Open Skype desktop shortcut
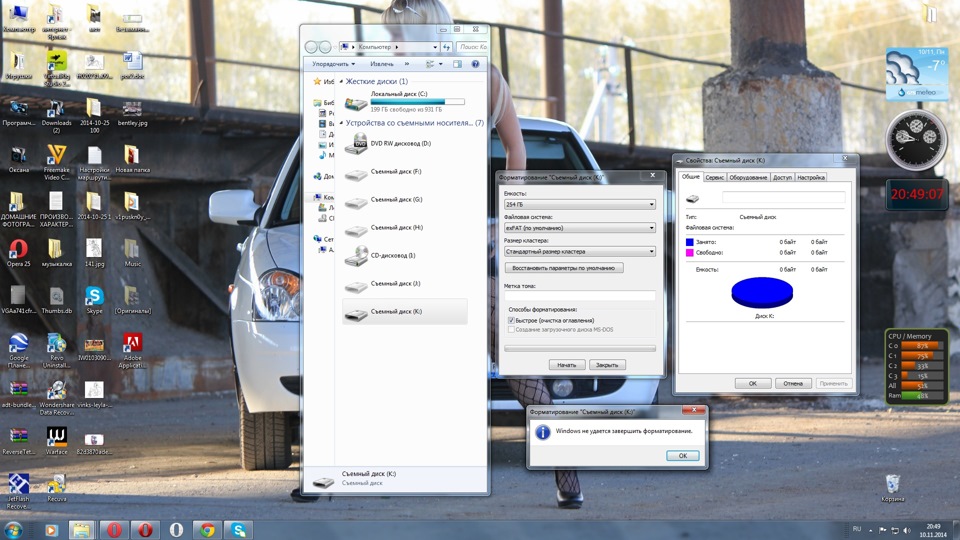 click(94, 300)
